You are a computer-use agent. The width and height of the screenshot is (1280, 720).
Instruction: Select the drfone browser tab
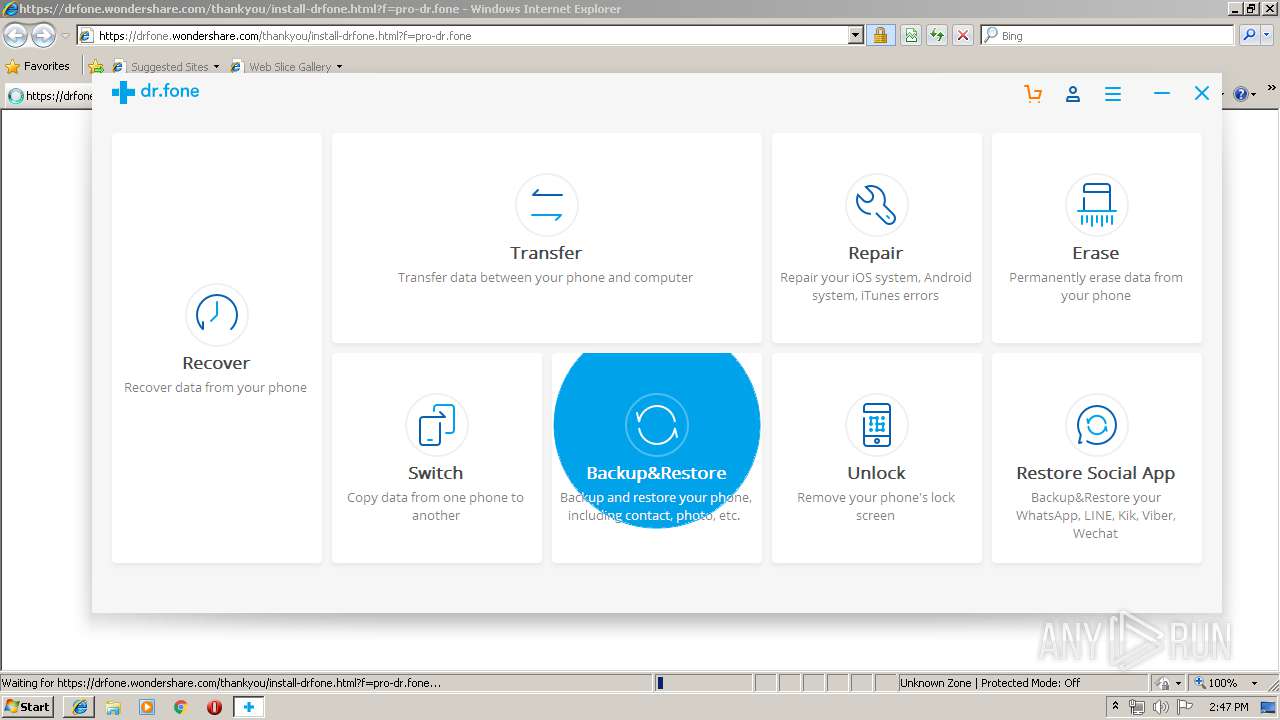pos(50,95)
